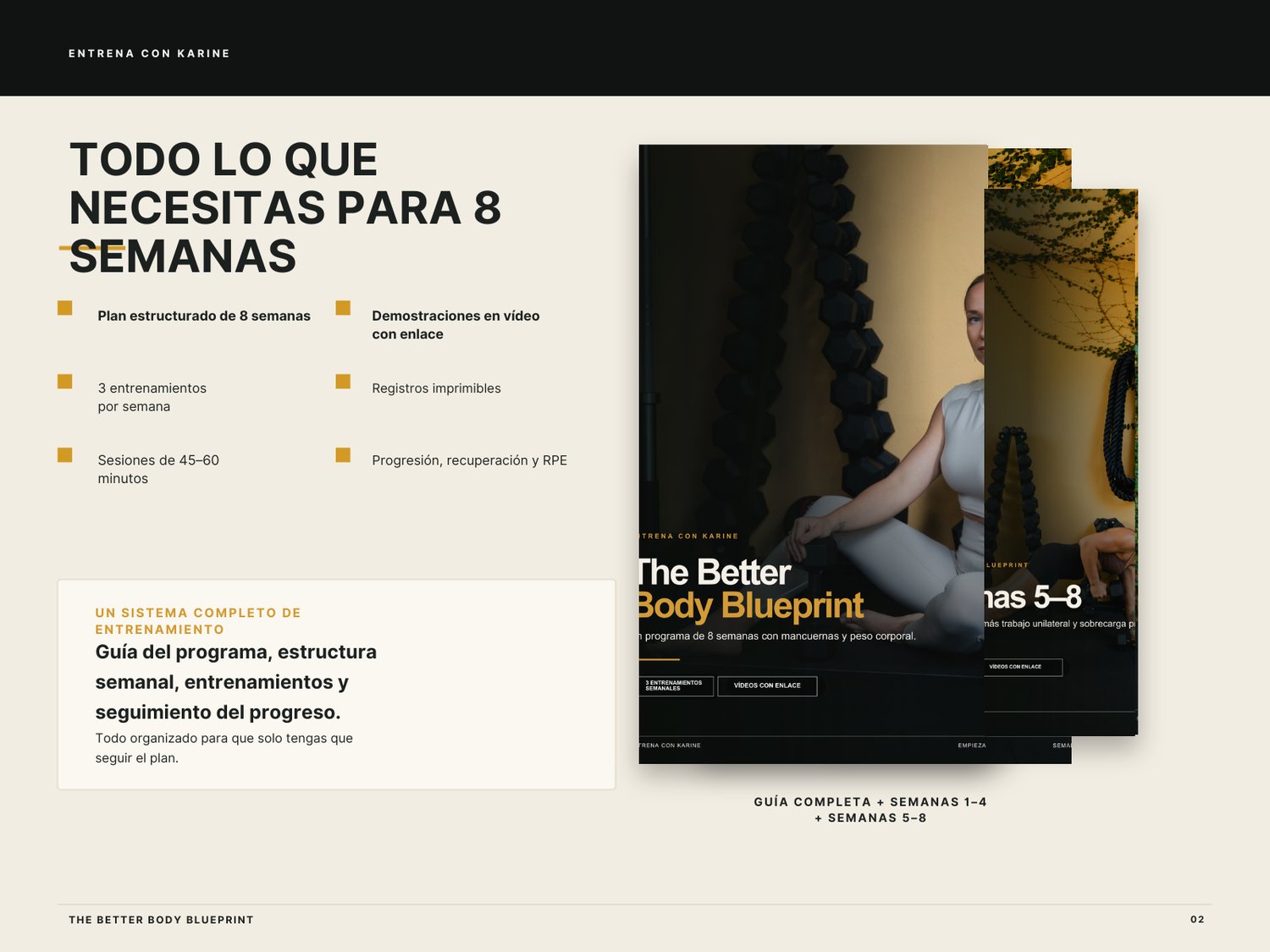The image size is (1270, 952).
Task: Click VÍDEOS CON ENLACE button on the front cover
Action: click(x=767, y=686)
